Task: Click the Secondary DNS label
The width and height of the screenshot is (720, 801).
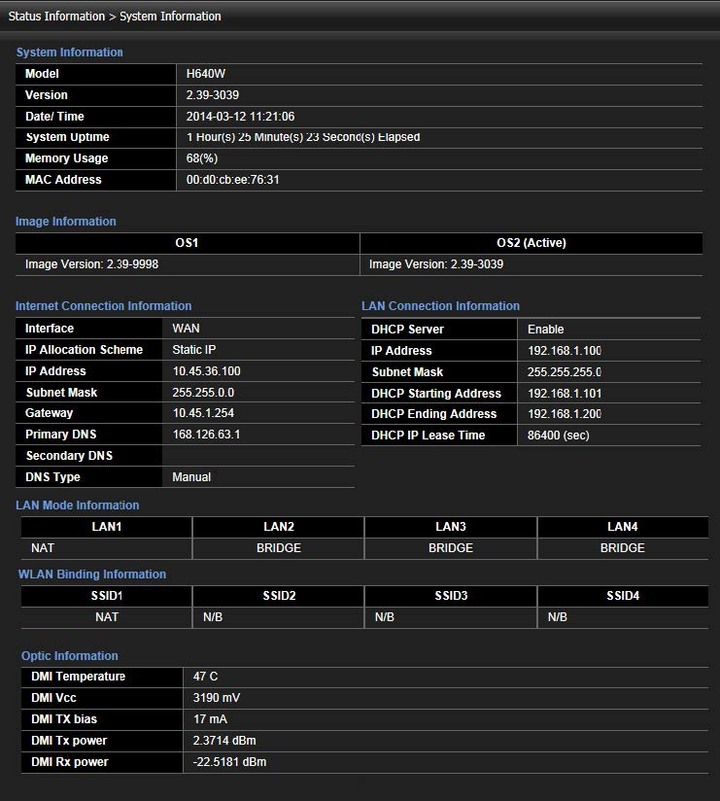Action: 69,456
